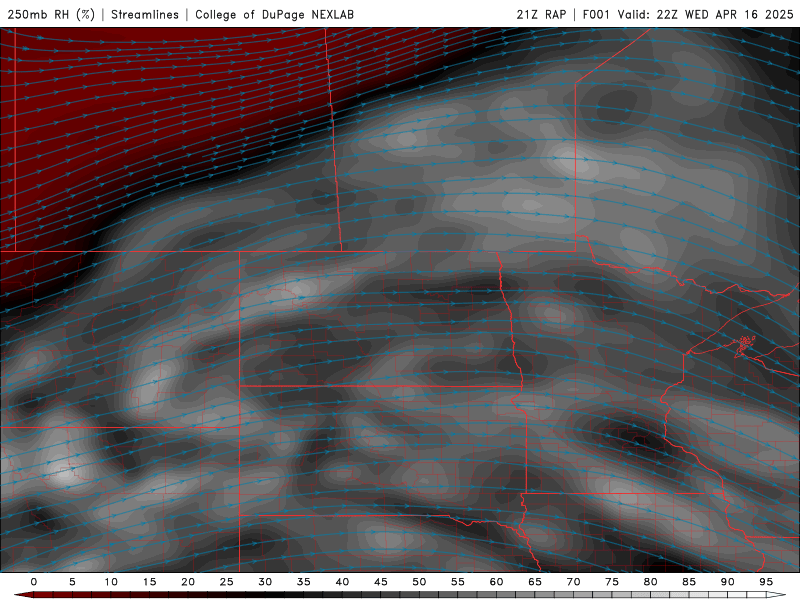800x600 pixels.
Task: Click the colorbar label '45'
Action: point(381,582)
